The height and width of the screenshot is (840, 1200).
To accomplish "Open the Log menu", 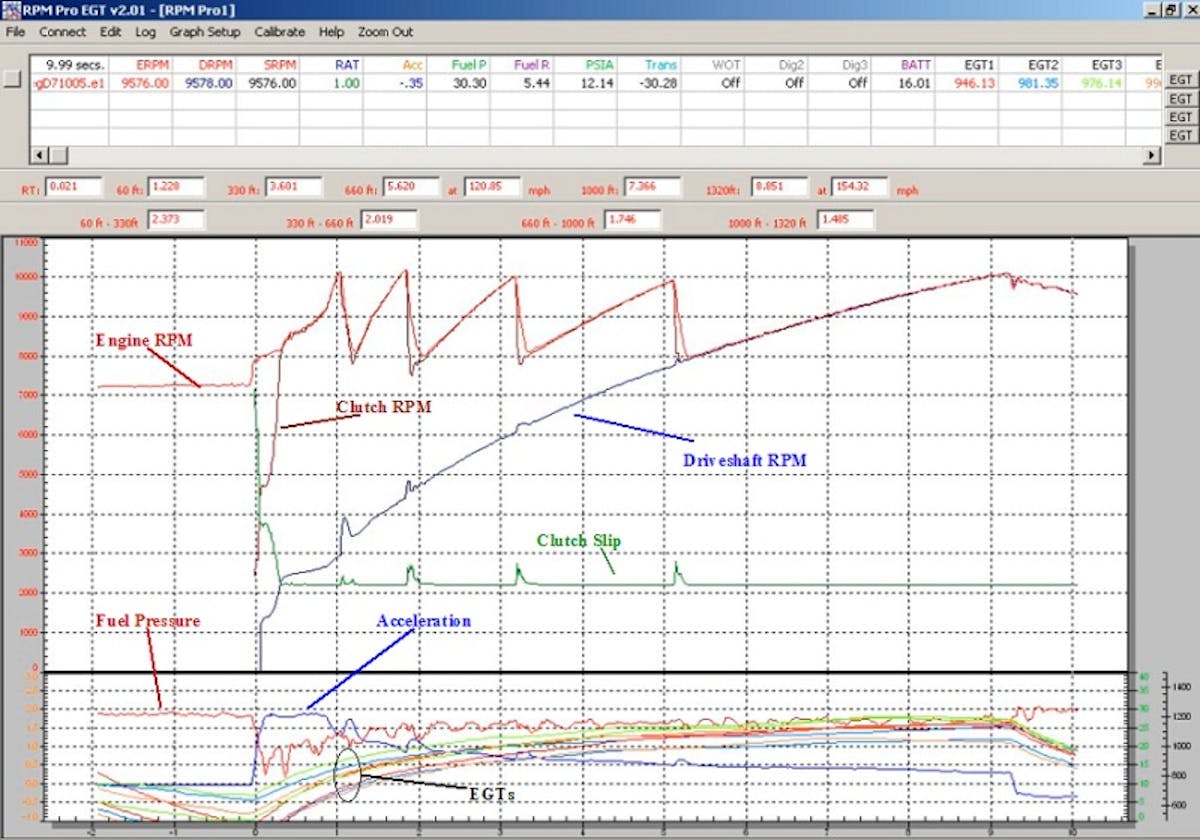I will click(x=145, y=32).
